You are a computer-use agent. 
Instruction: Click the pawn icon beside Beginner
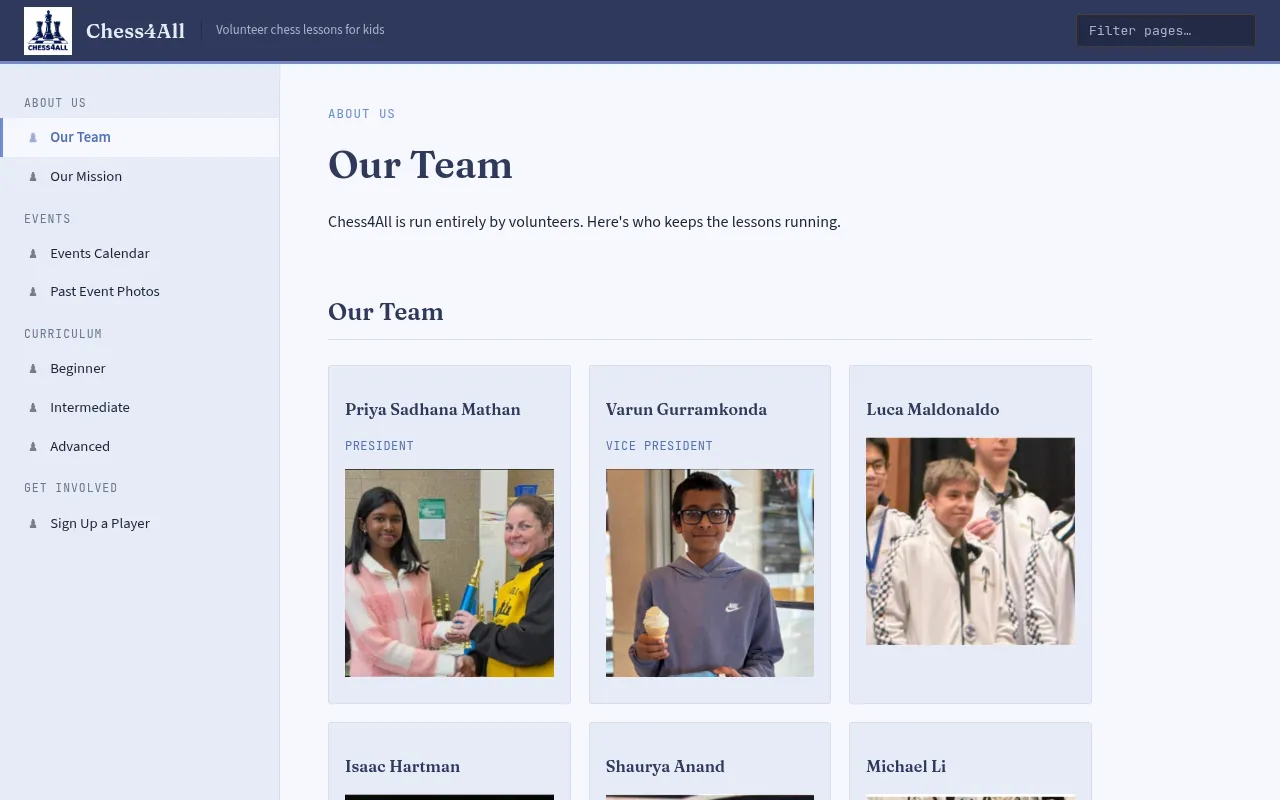33,369
